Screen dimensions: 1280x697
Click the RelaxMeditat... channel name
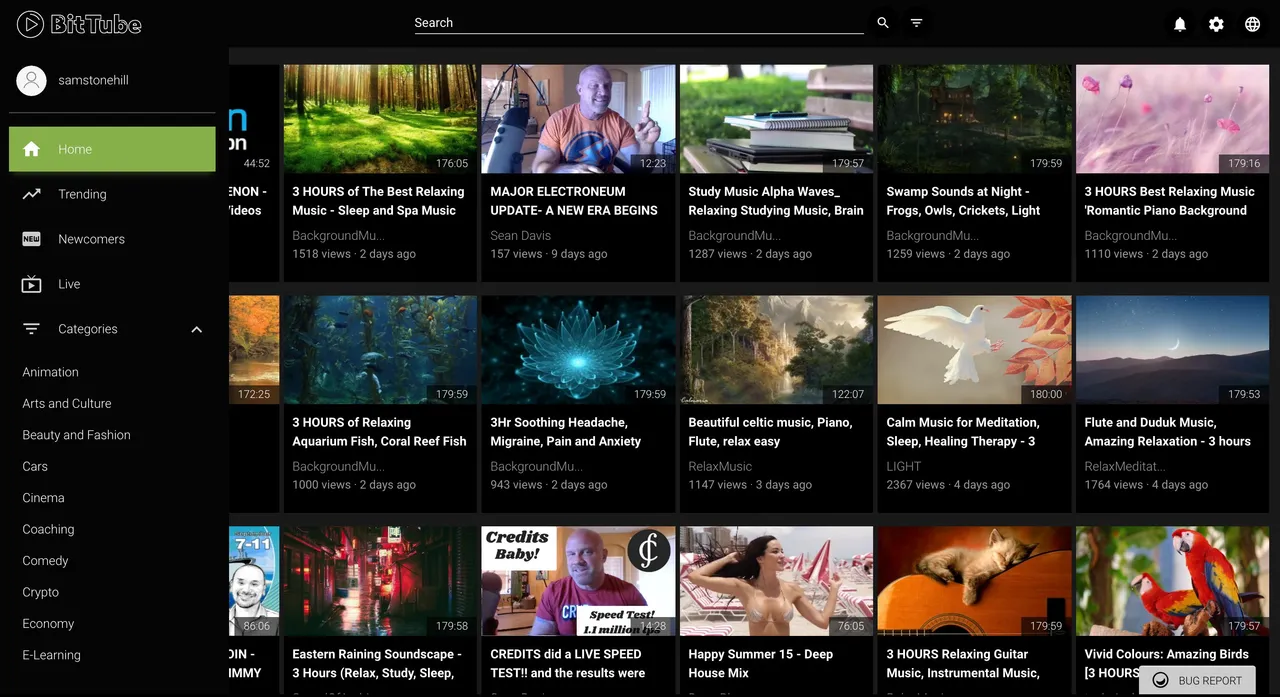tap(1125, 467)
